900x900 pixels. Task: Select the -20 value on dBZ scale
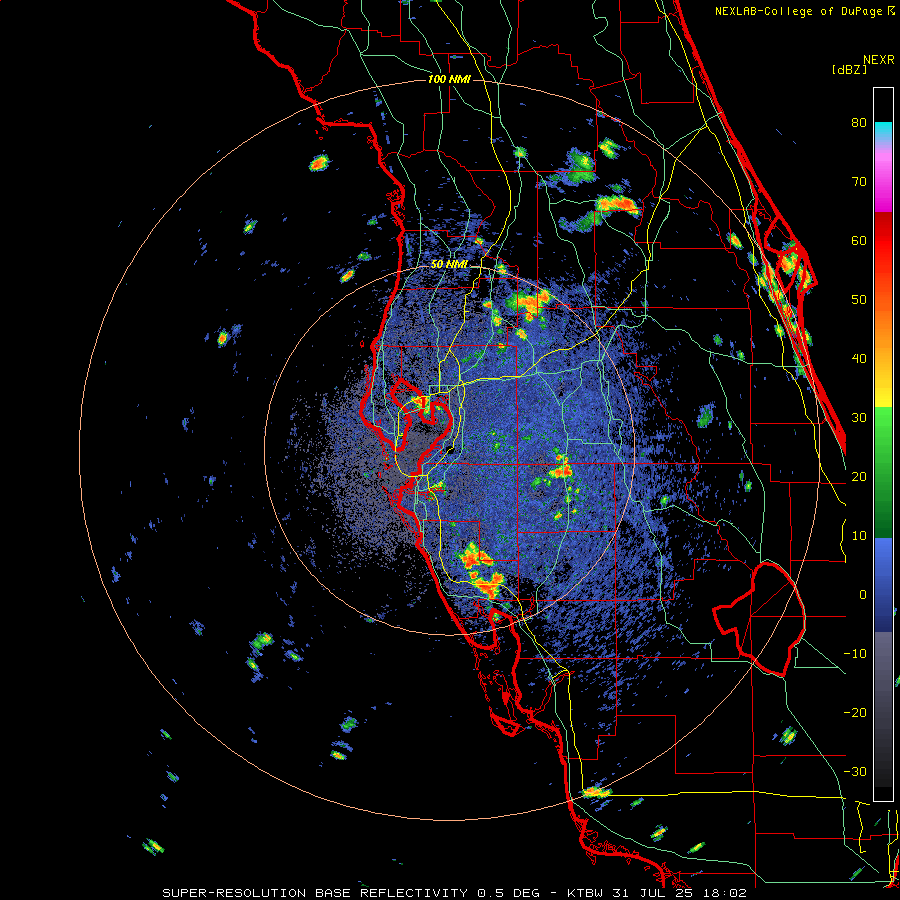pyautogui.click(x=855, y=713)
